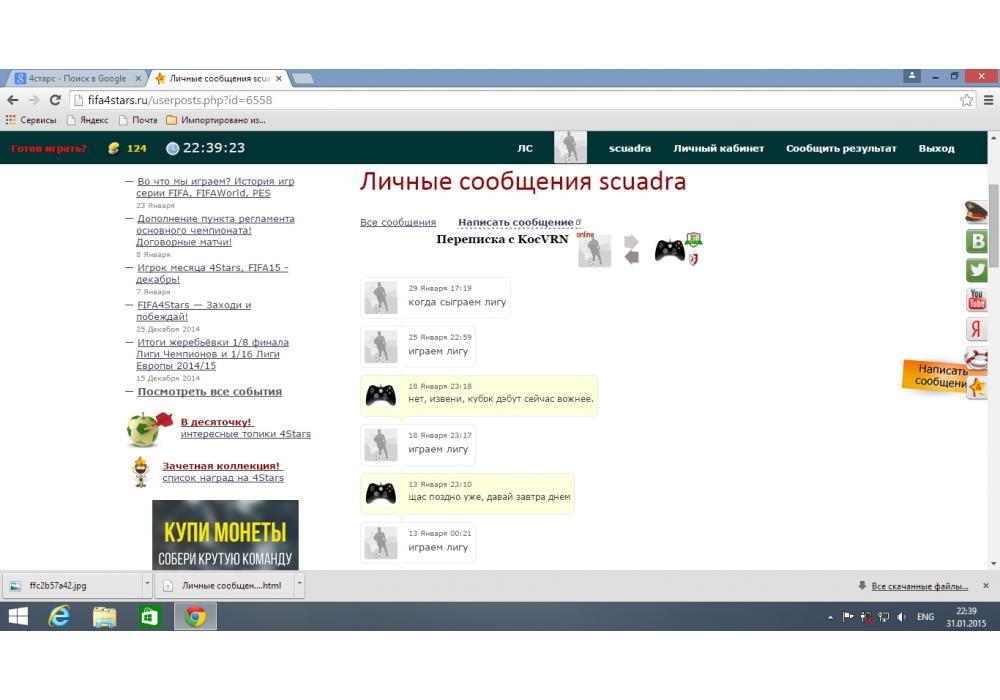The width and height of the screenshot is (1000, 700).
Task: Click the black gamepad avatar beside KocVRN
Action: (x=669, y=250)
